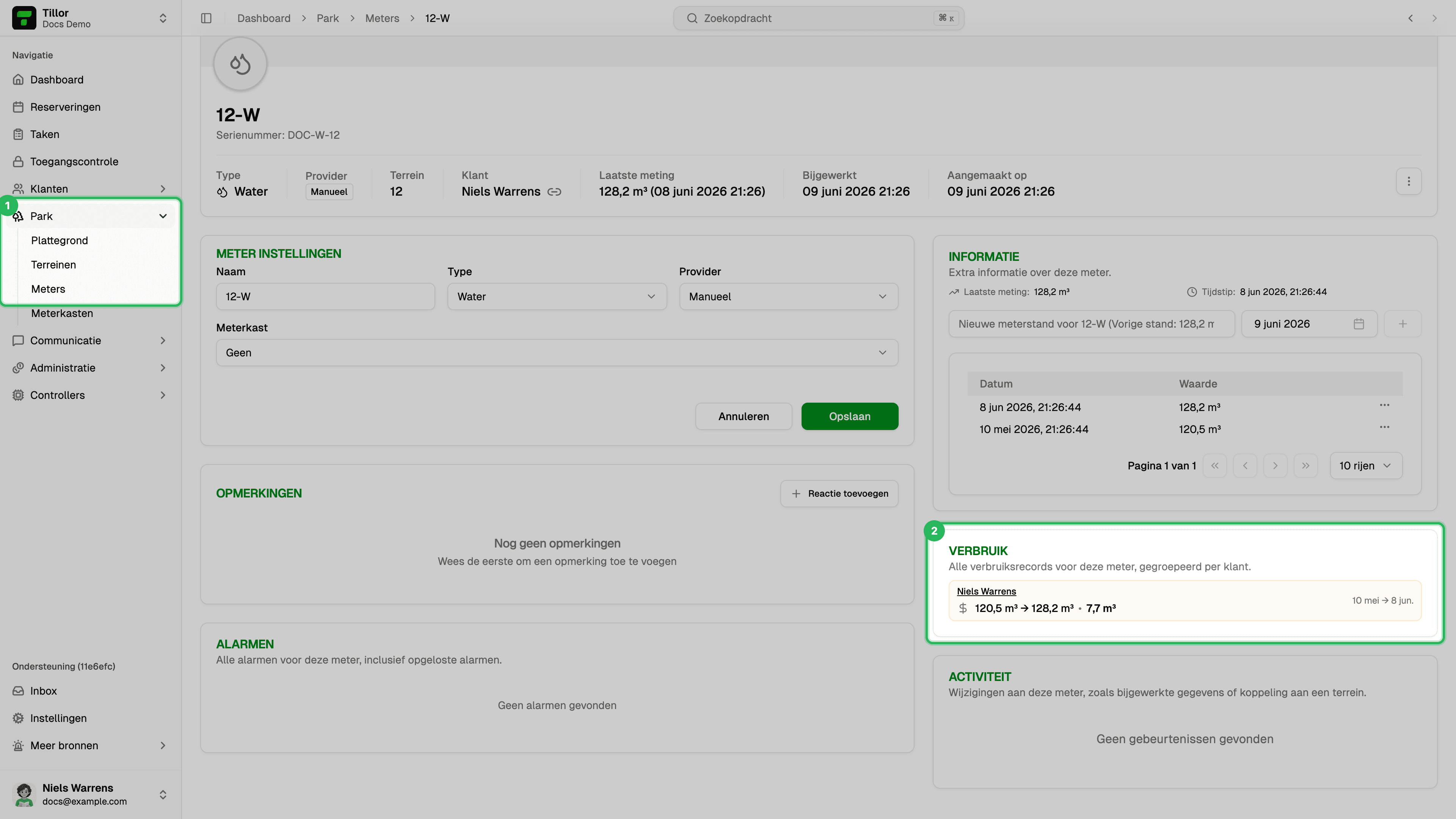Expand the Administratie chevron

click(163, 368)
